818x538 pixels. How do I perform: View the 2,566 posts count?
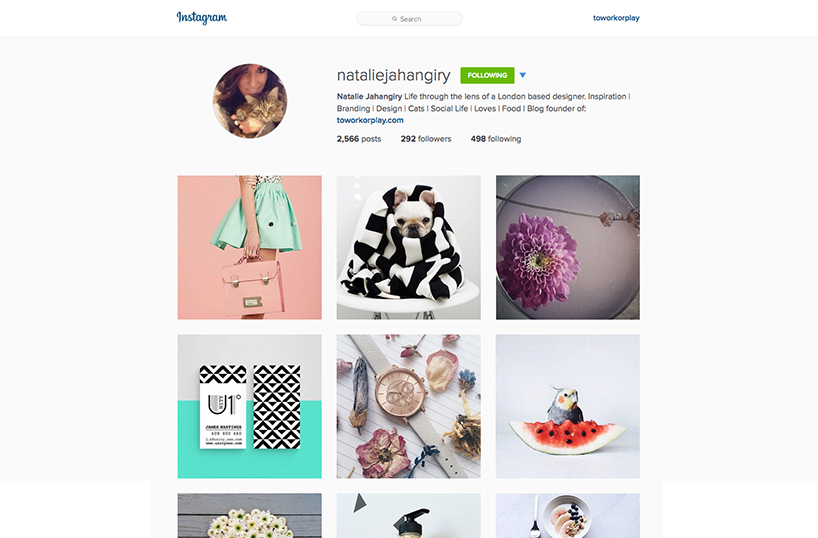[x=359, y=139]
